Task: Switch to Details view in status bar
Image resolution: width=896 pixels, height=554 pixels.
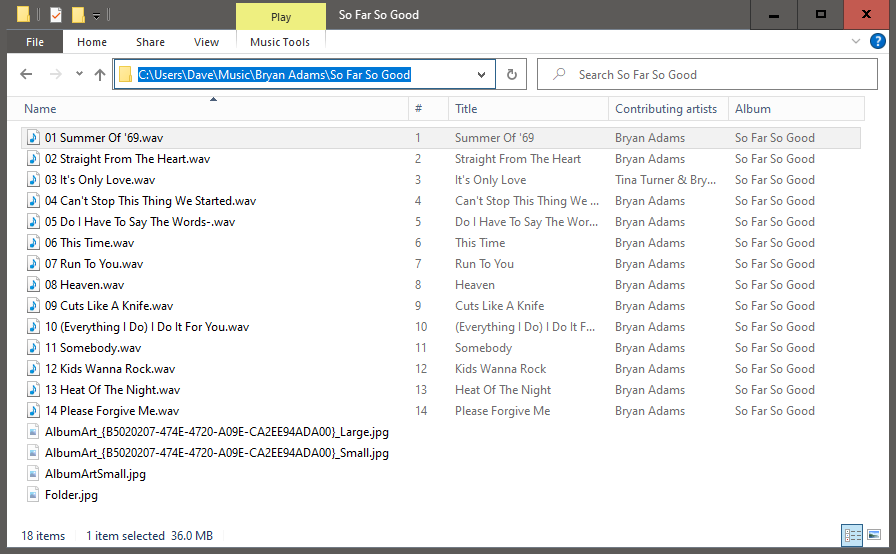Action: (x=852, y=536)
